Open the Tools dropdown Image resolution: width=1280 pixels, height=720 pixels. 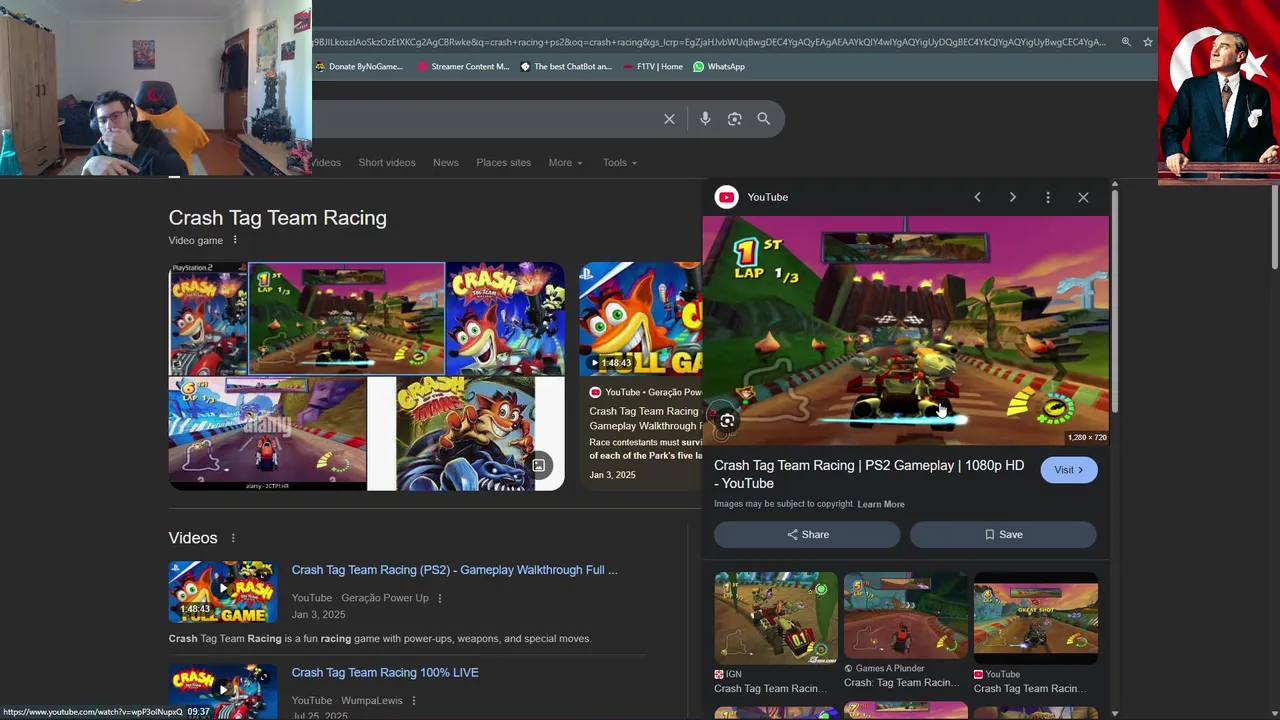pyautogui.click(x=619, y=162)
